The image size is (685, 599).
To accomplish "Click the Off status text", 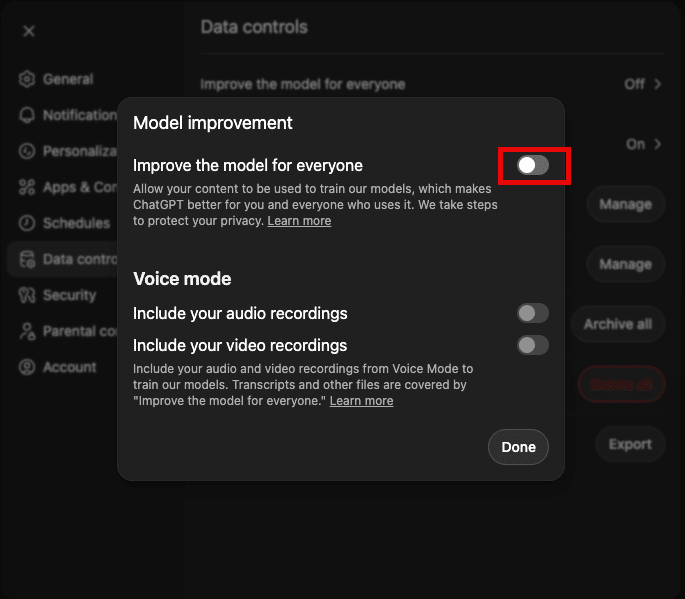I will 634,84.
